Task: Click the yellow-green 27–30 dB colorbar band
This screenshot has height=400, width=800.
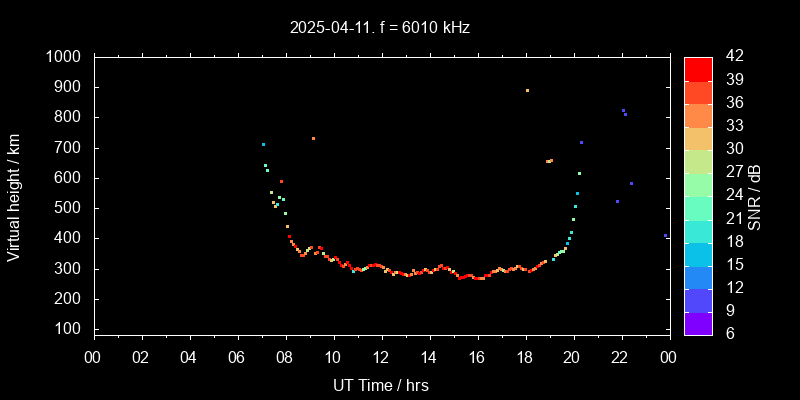Action: (x=698, y=161)
